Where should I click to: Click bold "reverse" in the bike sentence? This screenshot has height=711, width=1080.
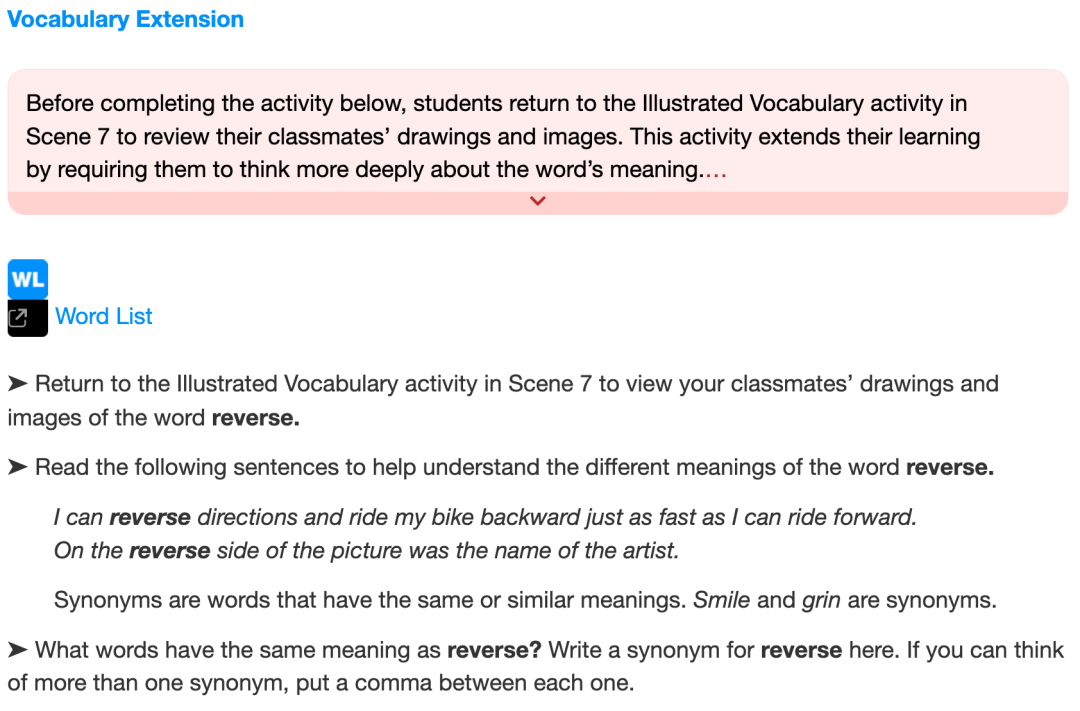150,518
